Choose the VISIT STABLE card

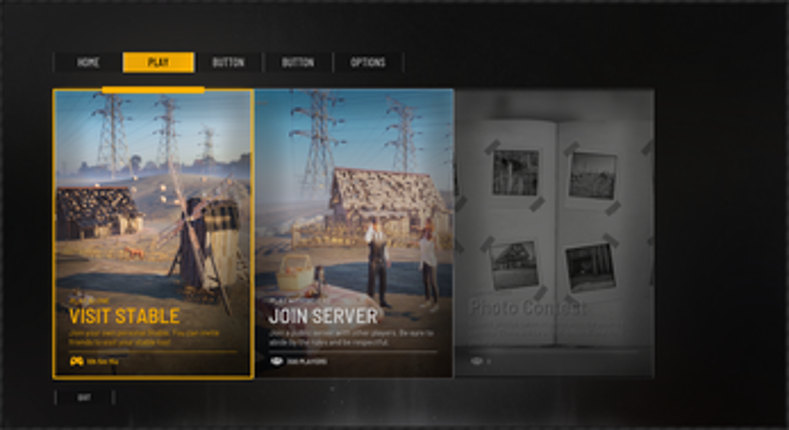tap(153, 233)
